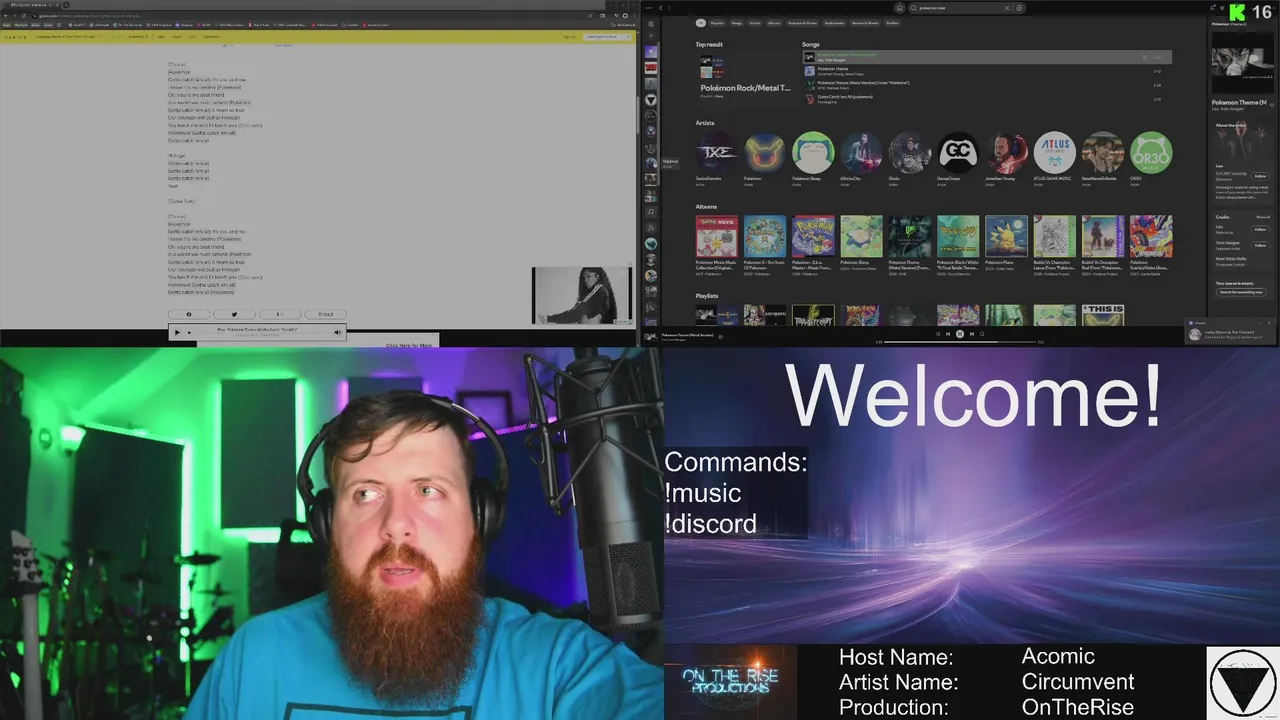
Task: Click Search for something new button
Action: click(1241, 292)
